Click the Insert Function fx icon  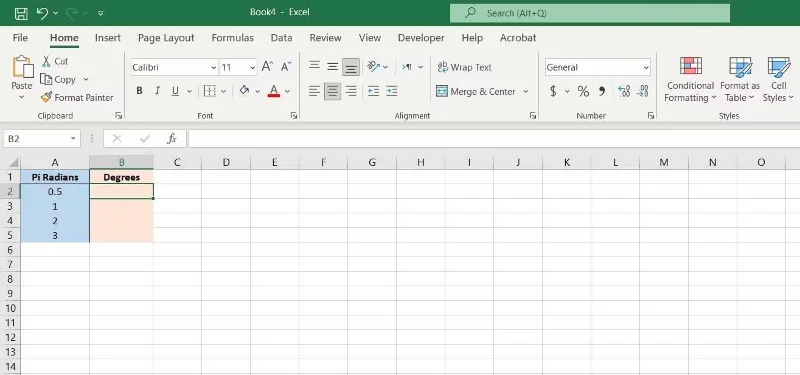point(172,138)
